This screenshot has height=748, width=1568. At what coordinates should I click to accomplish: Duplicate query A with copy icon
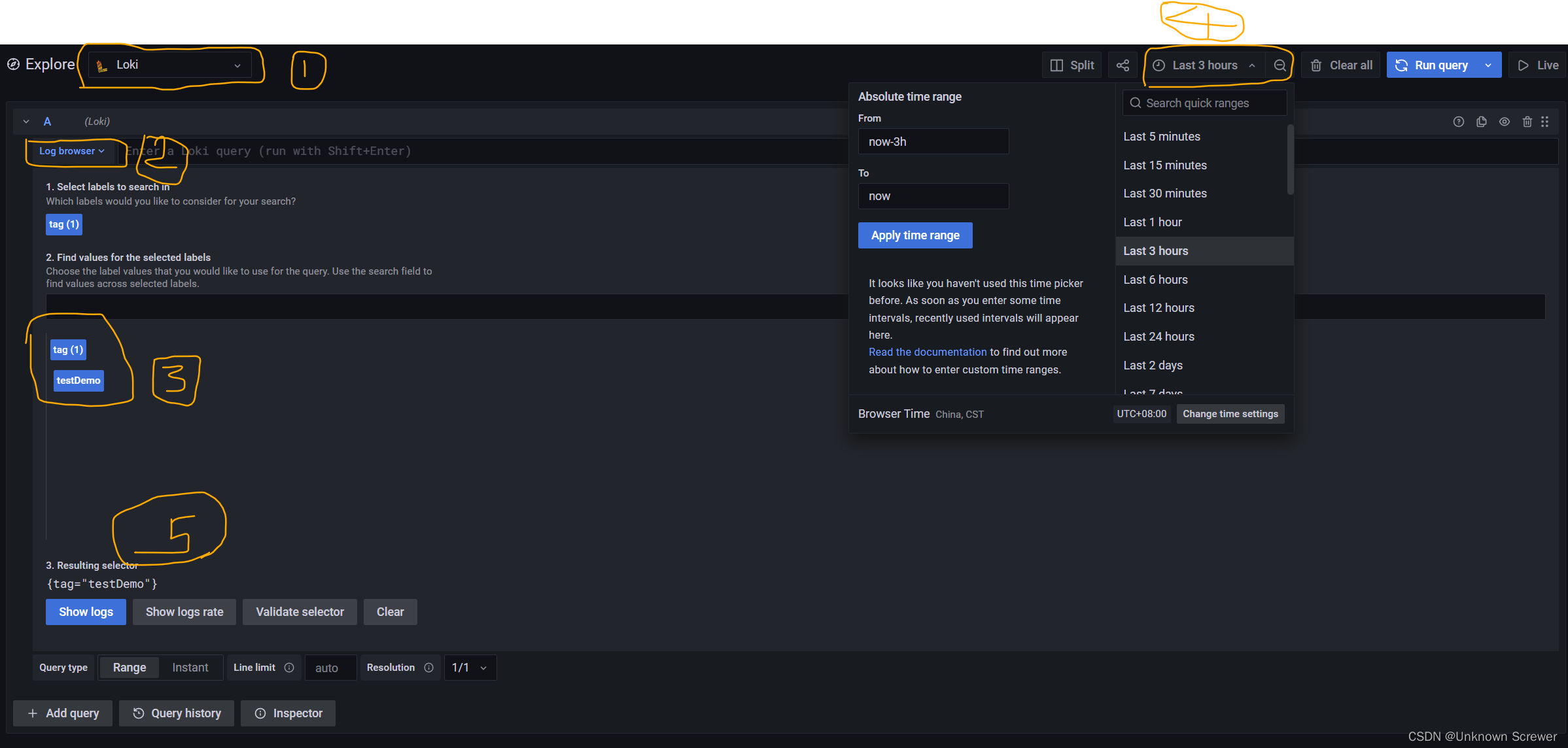click(1482, 122)
